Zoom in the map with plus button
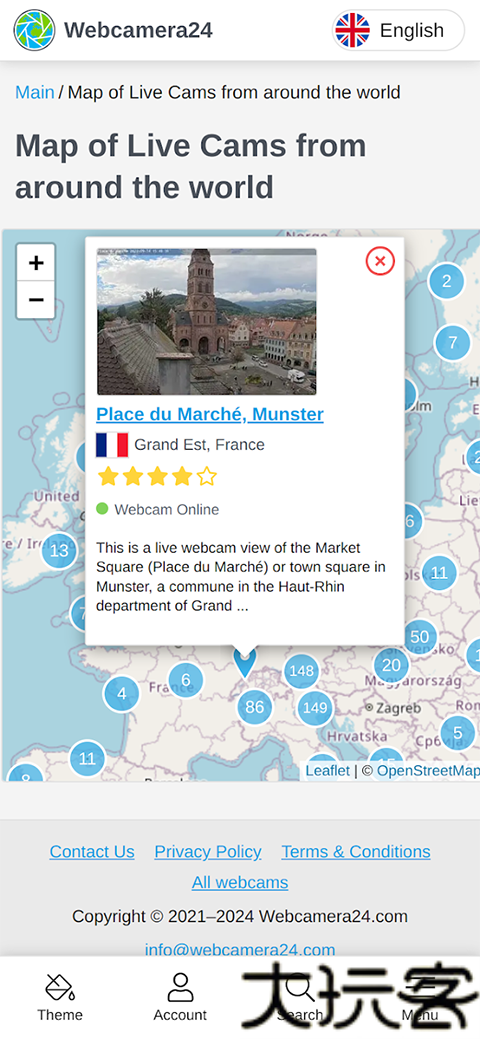Image resolution: width=480 pixels, height=1039 pixels. [36, 262]
